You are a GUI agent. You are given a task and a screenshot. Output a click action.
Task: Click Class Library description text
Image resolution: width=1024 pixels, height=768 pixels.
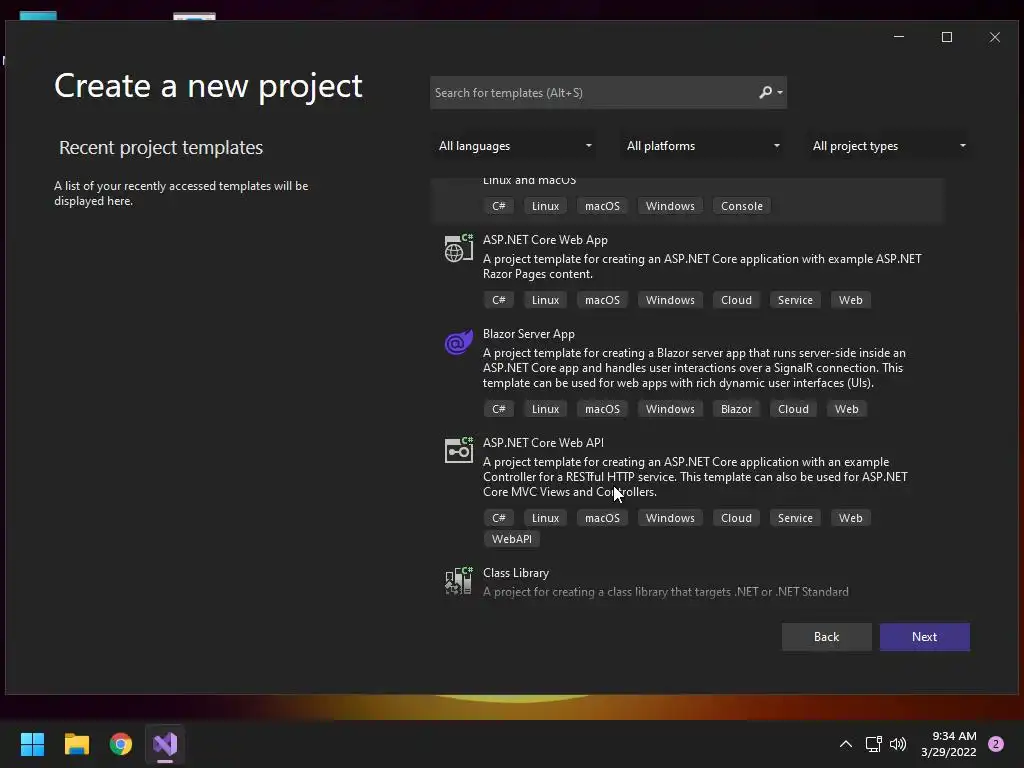tap(665, 592)
